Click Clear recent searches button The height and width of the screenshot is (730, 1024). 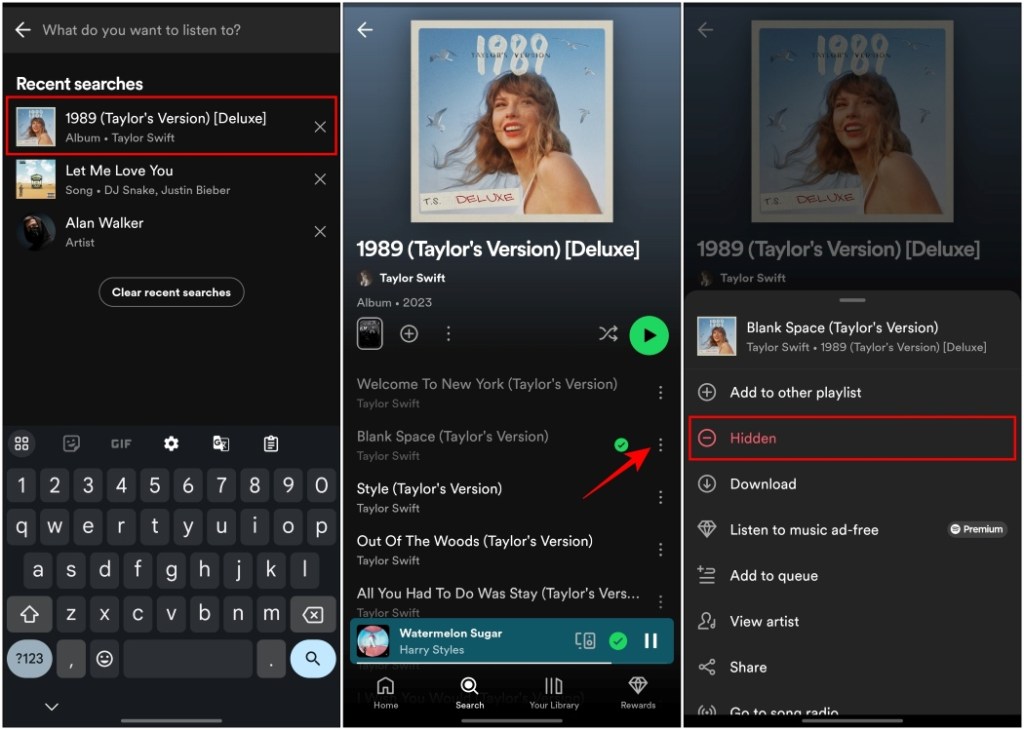coord(171,292)
